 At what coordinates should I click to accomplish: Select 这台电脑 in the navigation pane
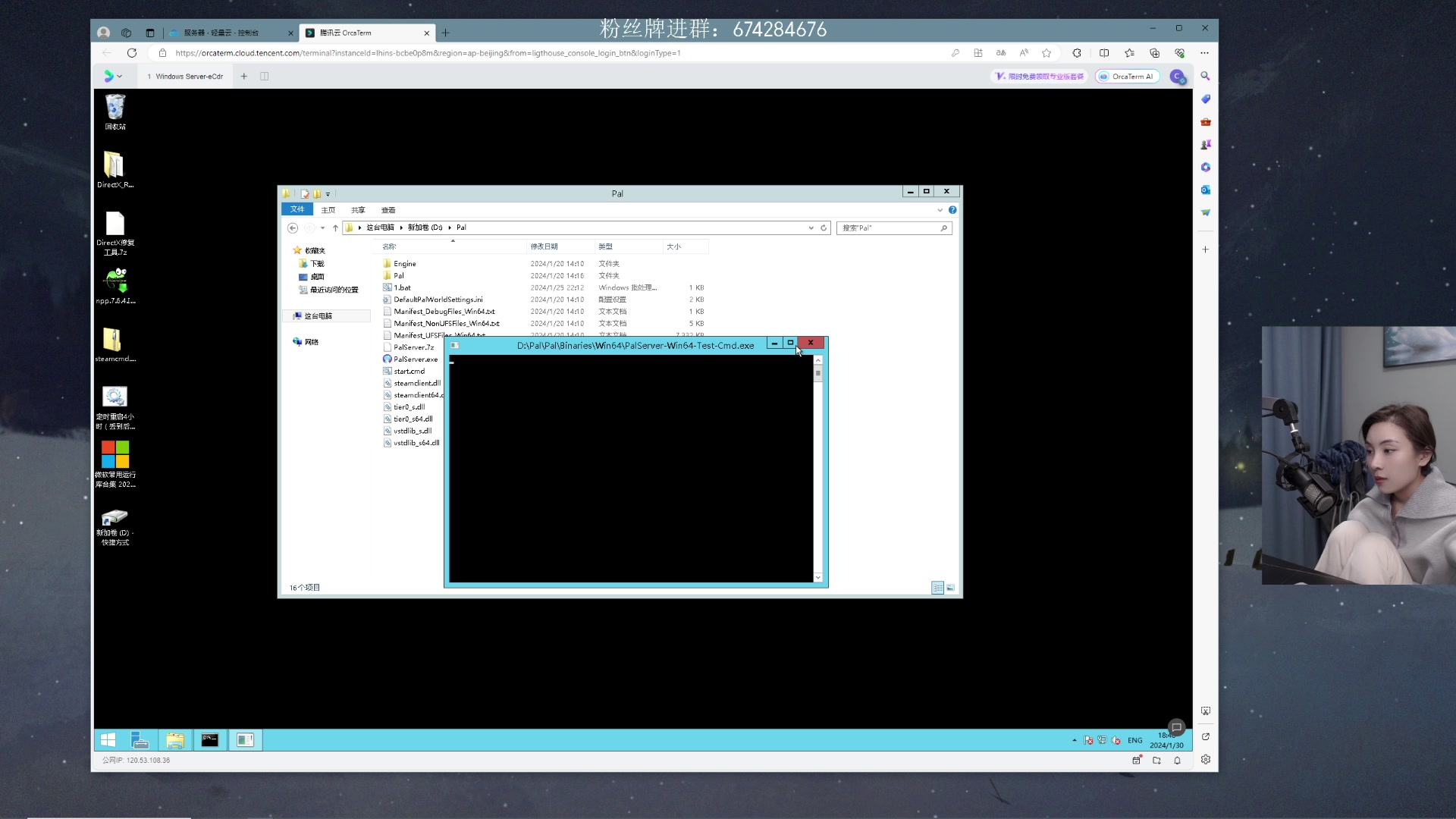point(318,316)
